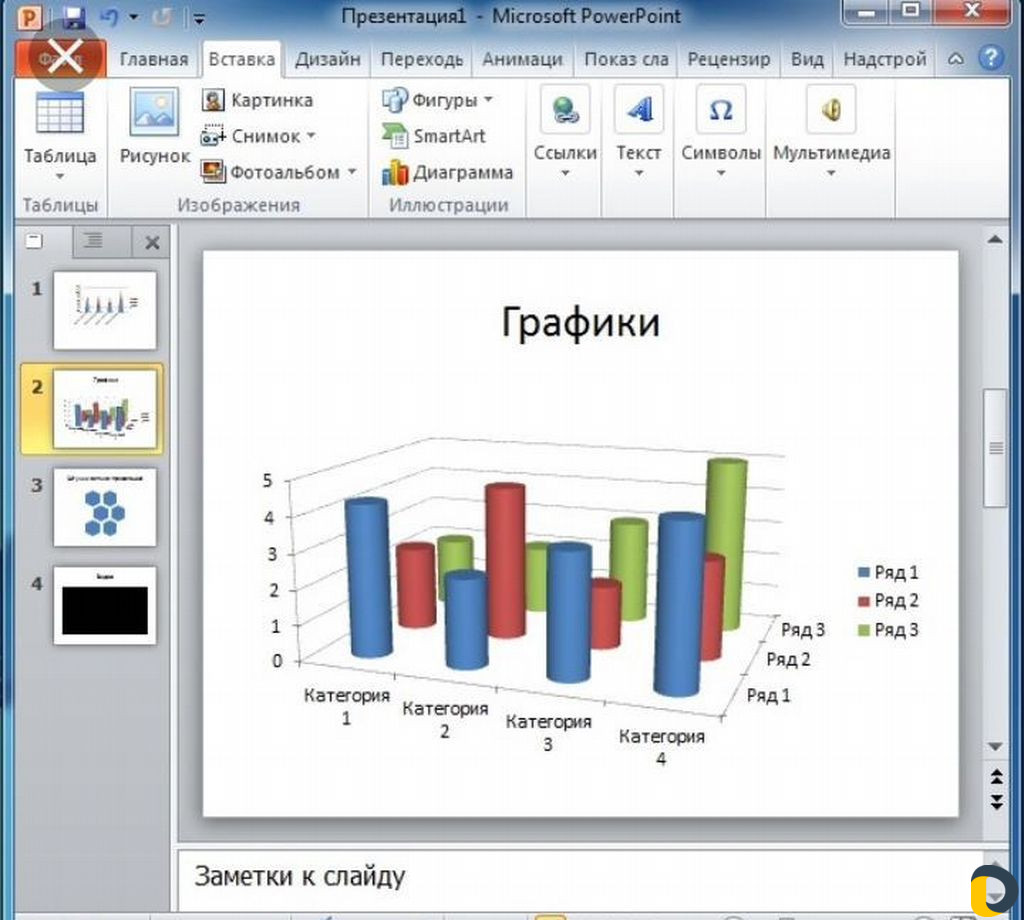Open the Undo history dropdown arrow

click(133, 18)
